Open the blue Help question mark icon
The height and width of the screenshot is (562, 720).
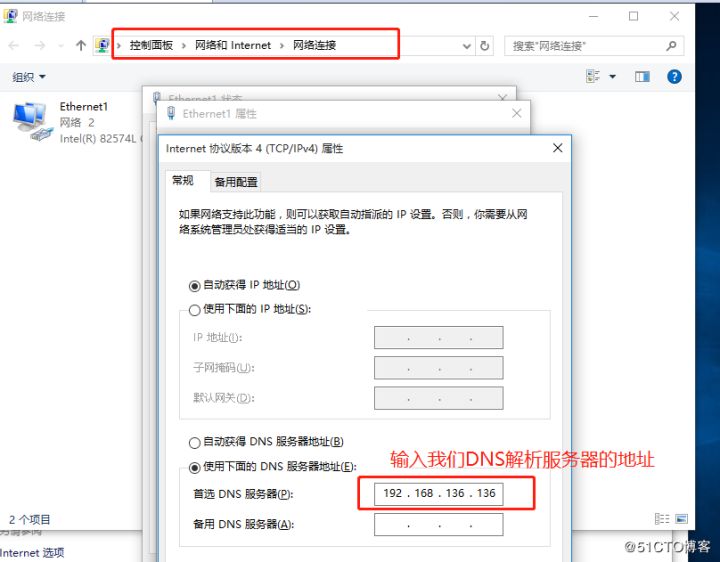point(674,77)
